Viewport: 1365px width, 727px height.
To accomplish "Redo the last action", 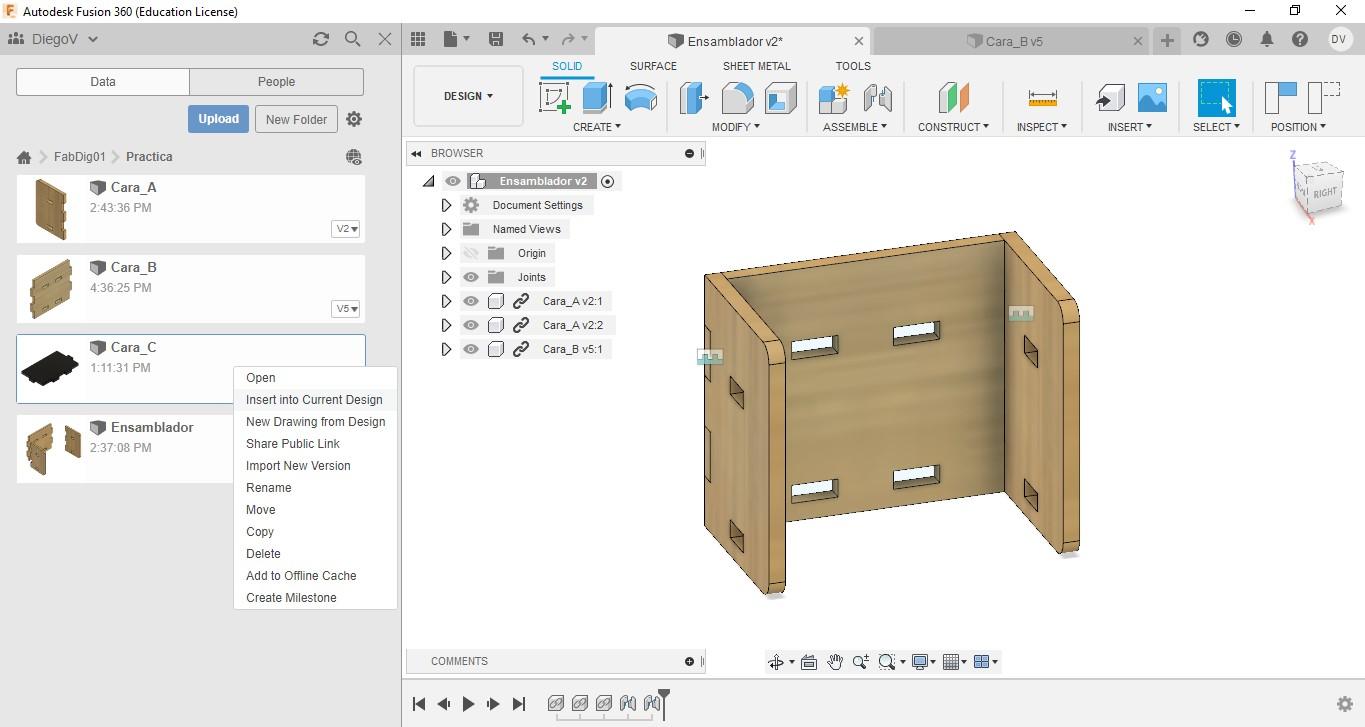I will [x=568, y=39].
